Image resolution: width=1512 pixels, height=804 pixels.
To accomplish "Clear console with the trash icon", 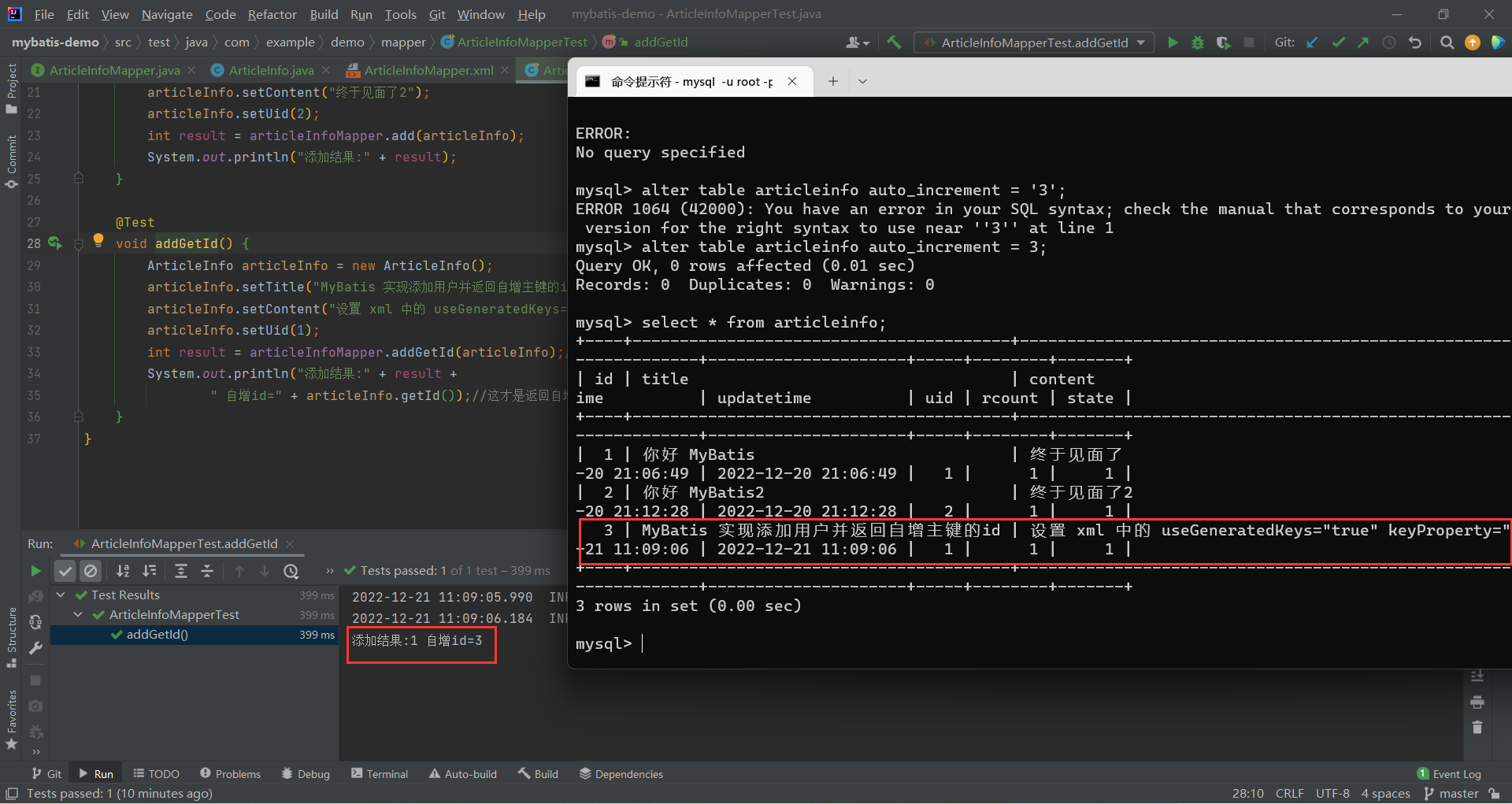I will (1477, 727).
